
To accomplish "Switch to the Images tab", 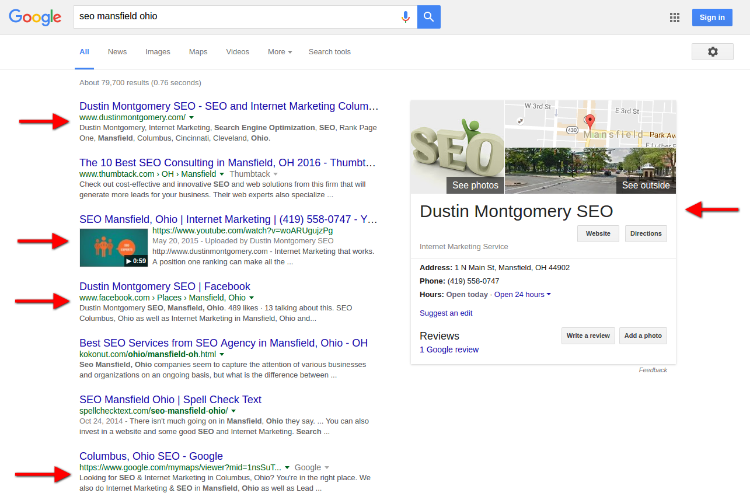I will (158, 52).
